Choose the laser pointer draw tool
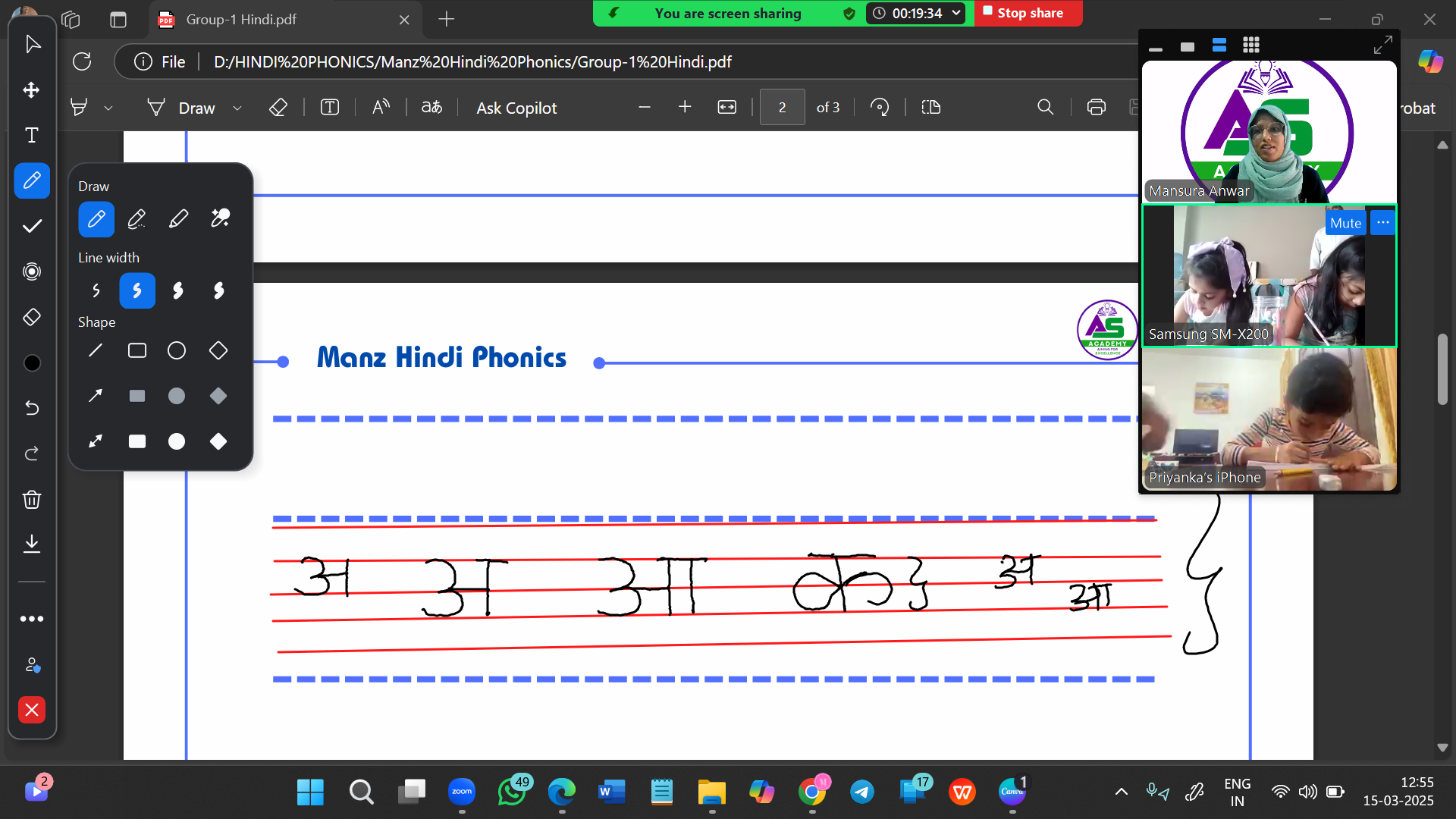1456x819 pixels. tap(220, 219)
